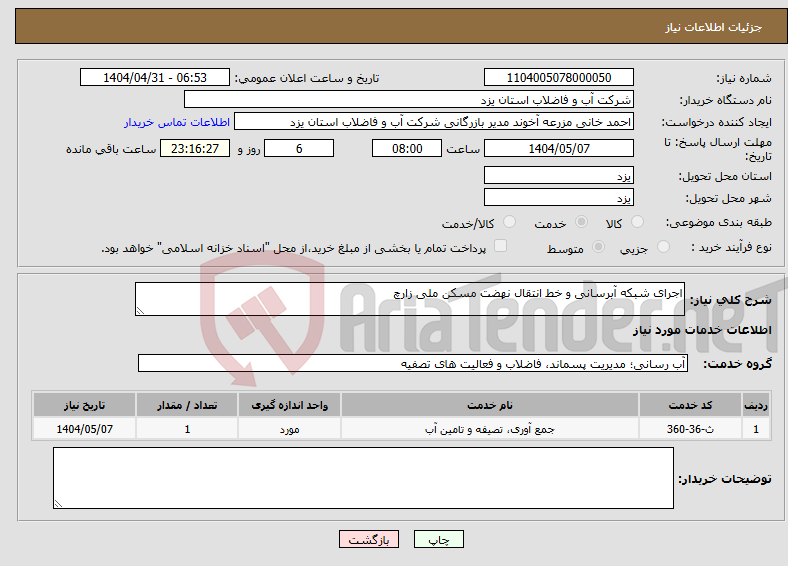This screenshot has height=566, width=788.
Task: Click the شهر محل تحویل label
Action: pyautogui.click(x=729, y=199)
